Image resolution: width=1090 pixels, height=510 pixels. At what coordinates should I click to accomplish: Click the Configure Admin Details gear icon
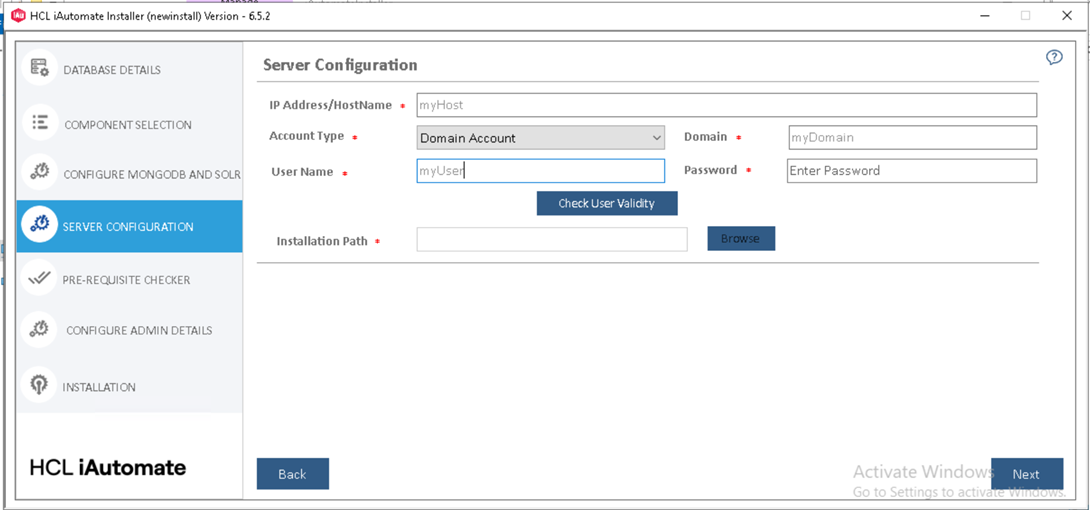[39, 329]
